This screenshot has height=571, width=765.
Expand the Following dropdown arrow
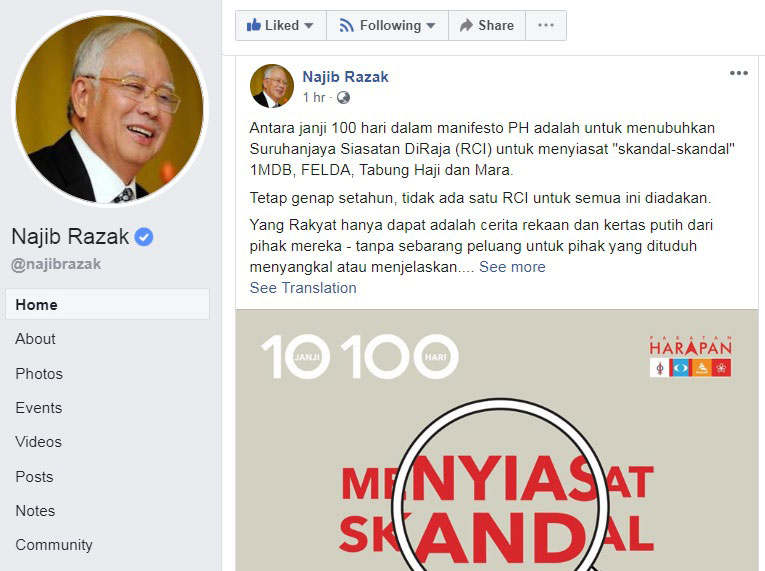[x=430, y=25]
